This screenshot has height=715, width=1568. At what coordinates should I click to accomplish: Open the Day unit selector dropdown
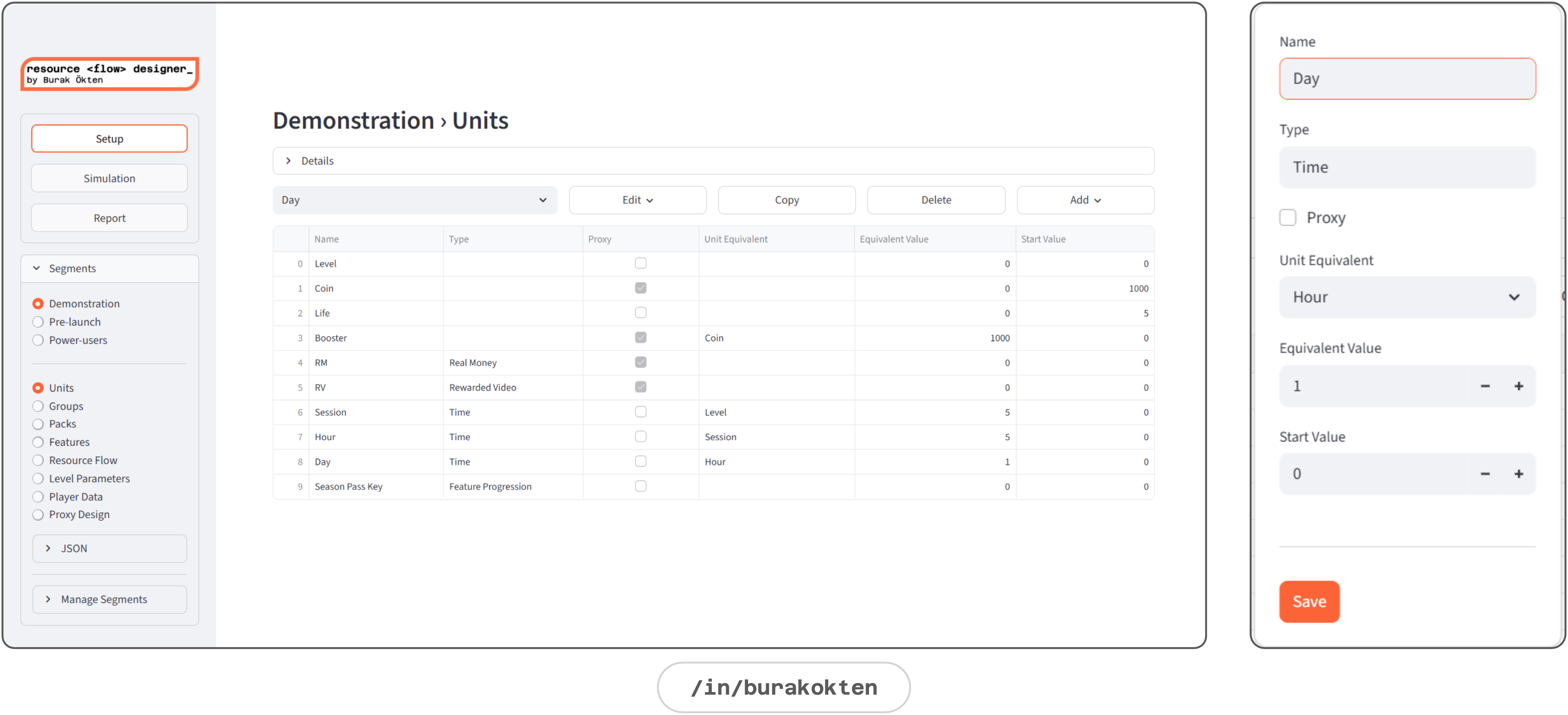[415, 200]
